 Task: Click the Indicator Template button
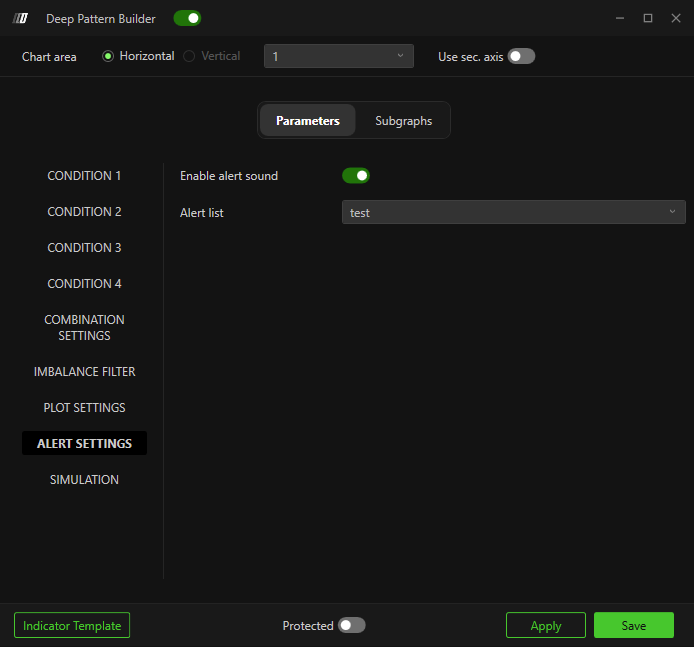point(72,626)
